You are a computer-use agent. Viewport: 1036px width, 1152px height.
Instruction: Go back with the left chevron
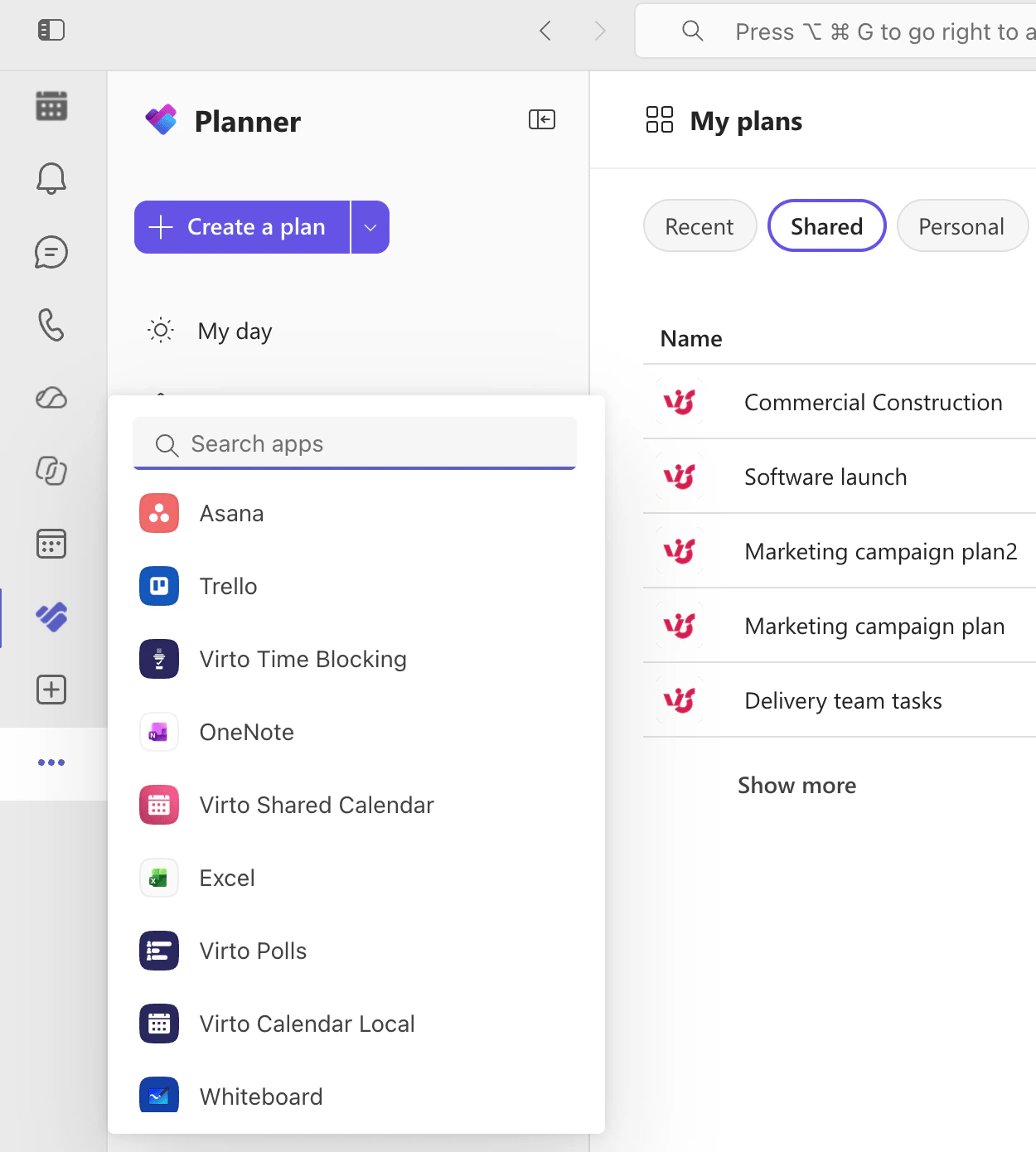[545, 31]
